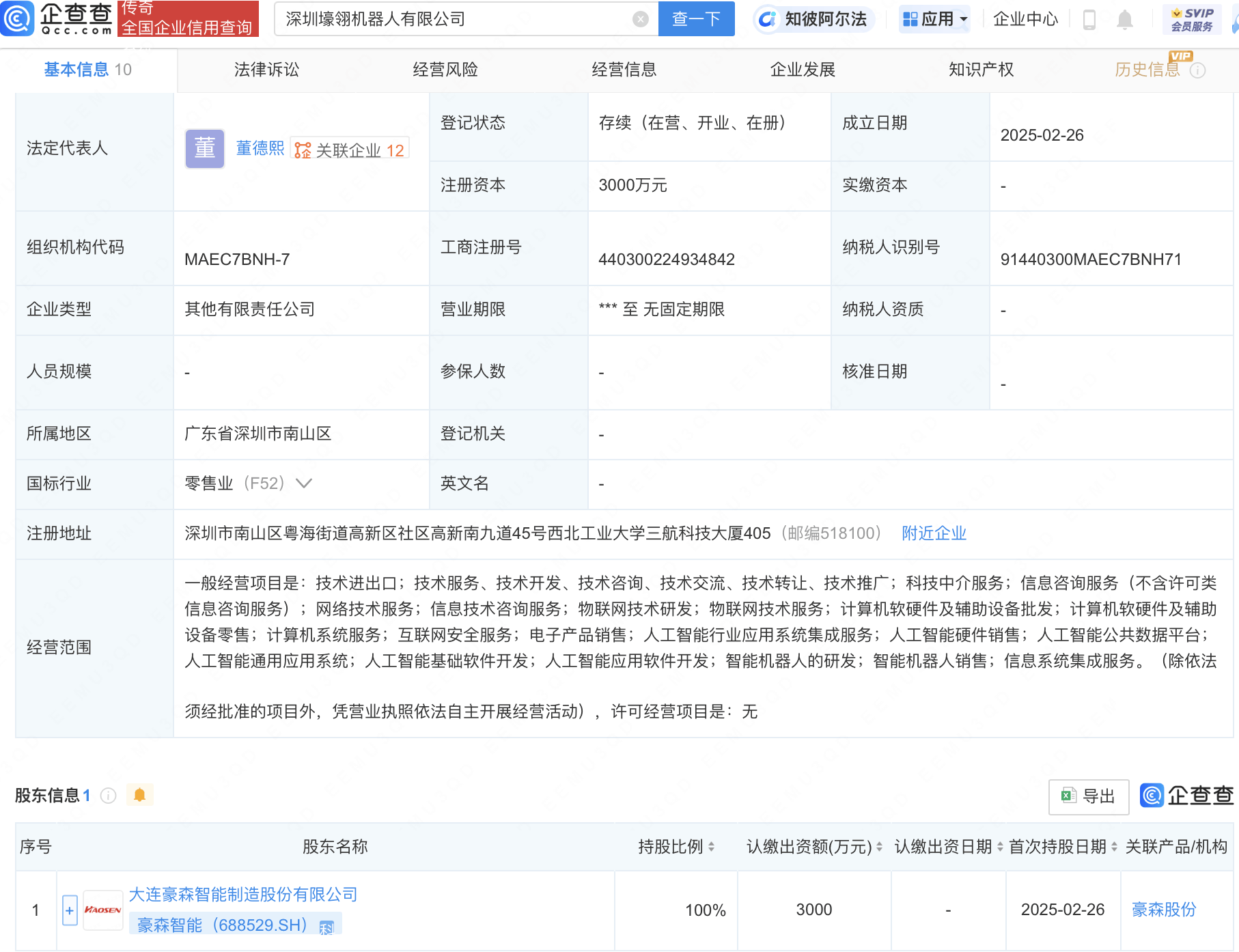Click the 董 avatar icon
This screenshot has height=952, width=1239.
[x=205, y=148]
